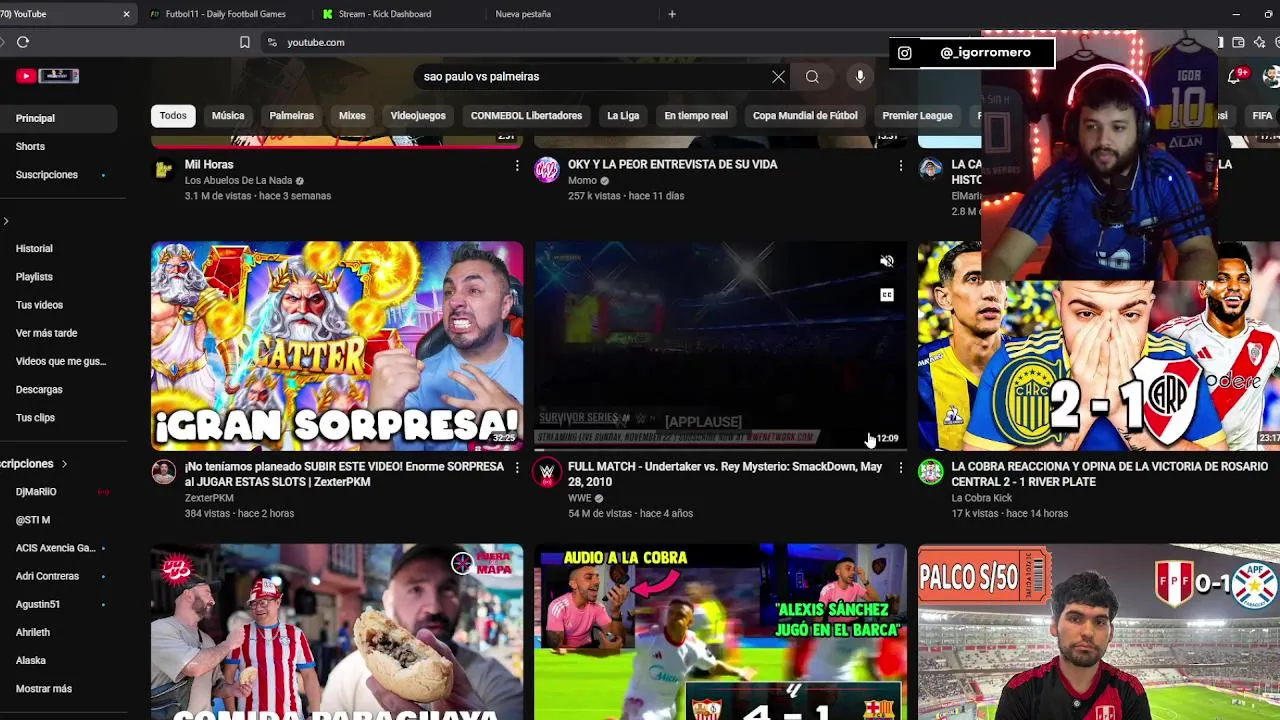Select the Palmeiras filter chip
This screenshot has height=720, width=1280.
tap(291, 116)
